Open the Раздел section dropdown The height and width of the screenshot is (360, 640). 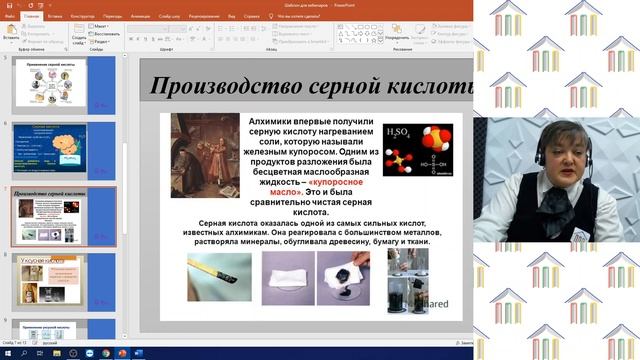pos(99,42)
